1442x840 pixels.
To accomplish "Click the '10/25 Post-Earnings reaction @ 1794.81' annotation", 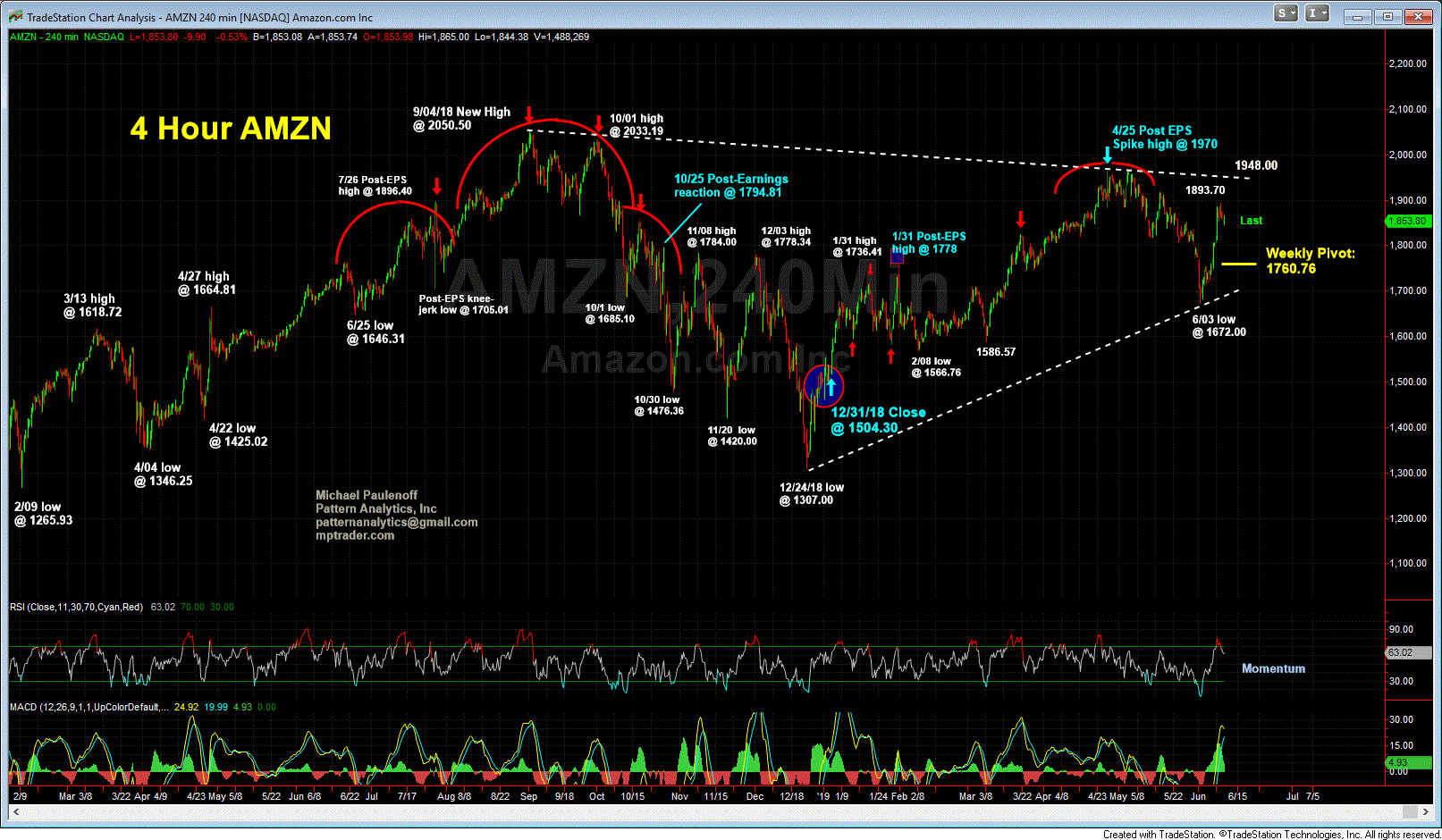I will pos(730,186).
